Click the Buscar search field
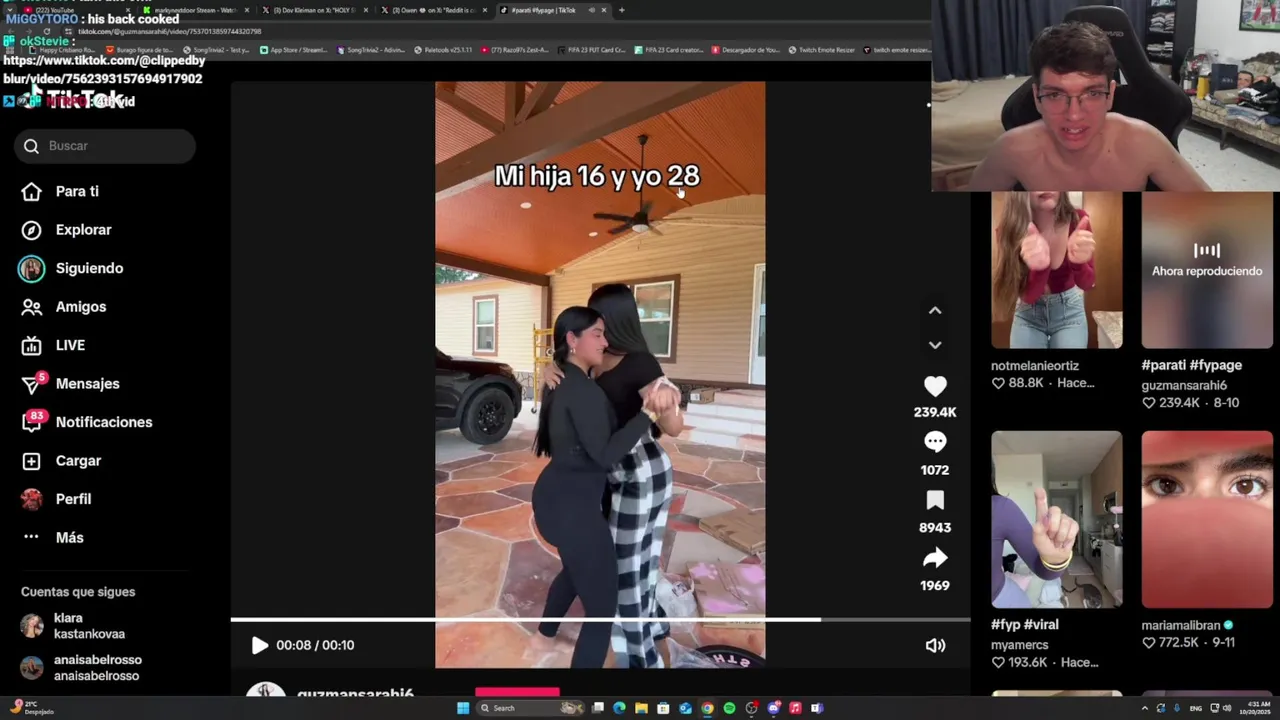 point(105,146)
